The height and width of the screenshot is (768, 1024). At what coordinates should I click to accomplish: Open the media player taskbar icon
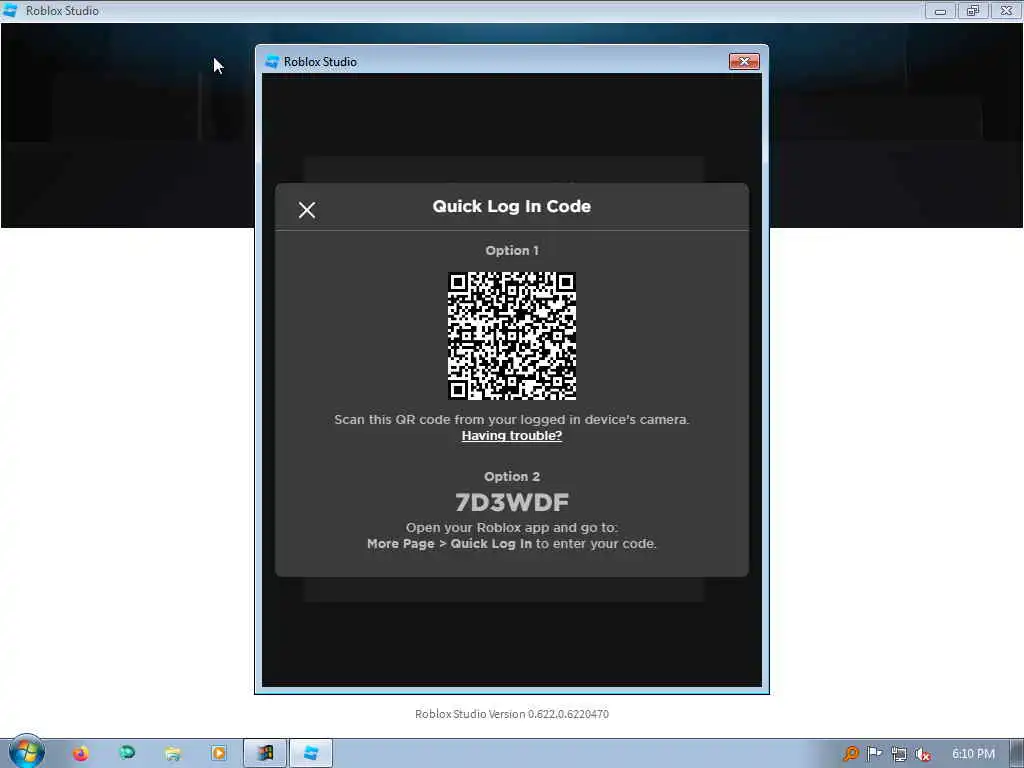click(x=219, y=754)
